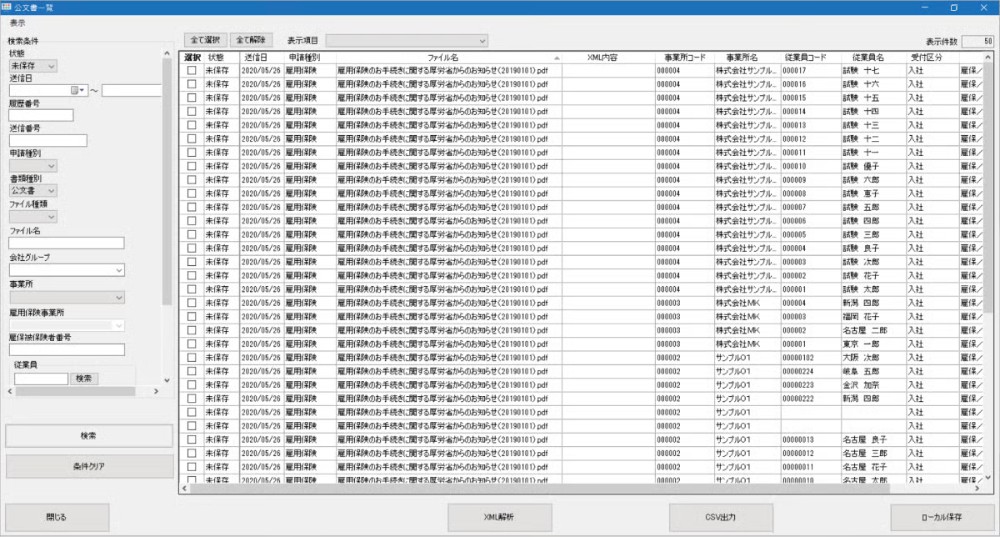Open the 表示 menu
Viewport: 1000px width, 537px height.
(x=18, y=22)
